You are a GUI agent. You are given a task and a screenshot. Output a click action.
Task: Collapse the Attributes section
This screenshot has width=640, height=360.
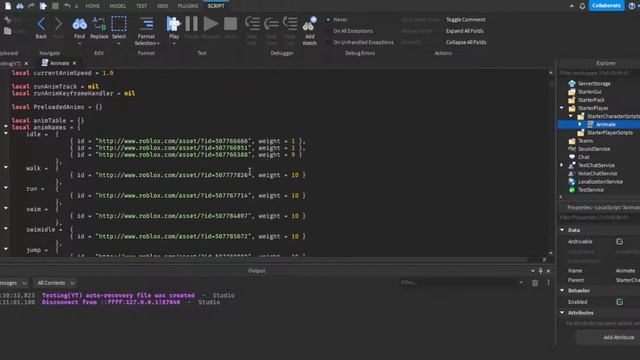tap(562, 313)
